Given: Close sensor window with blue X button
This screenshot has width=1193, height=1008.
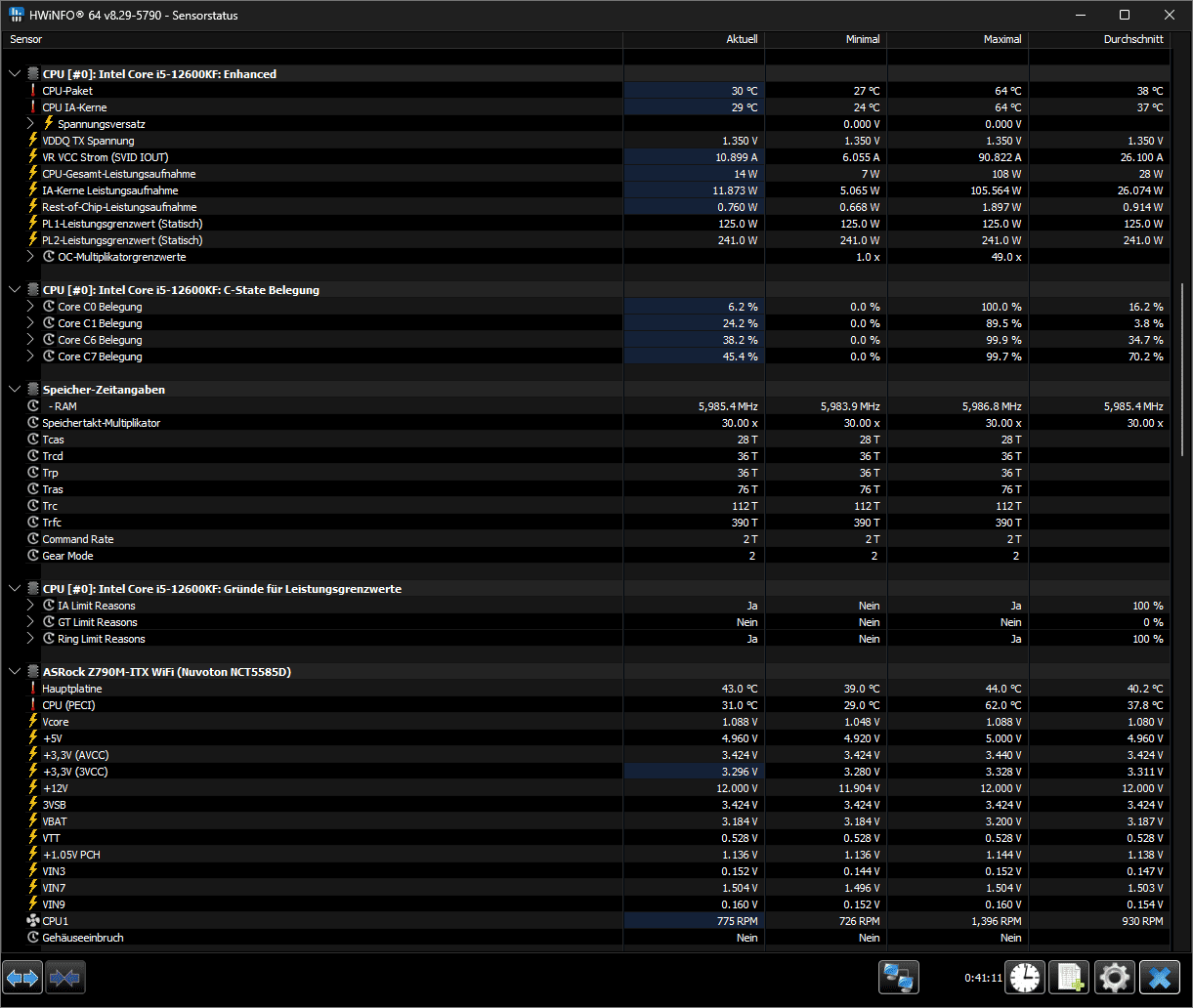Looking at the screenshot, I should coord(1160,977).
